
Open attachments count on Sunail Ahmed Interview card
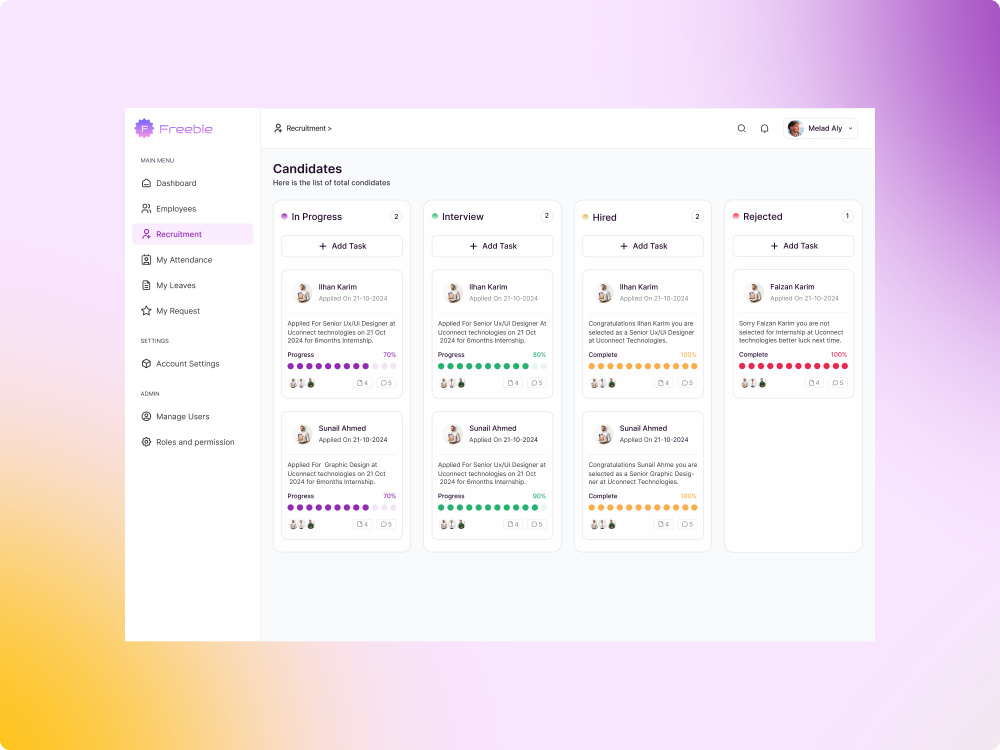(513, 525)
